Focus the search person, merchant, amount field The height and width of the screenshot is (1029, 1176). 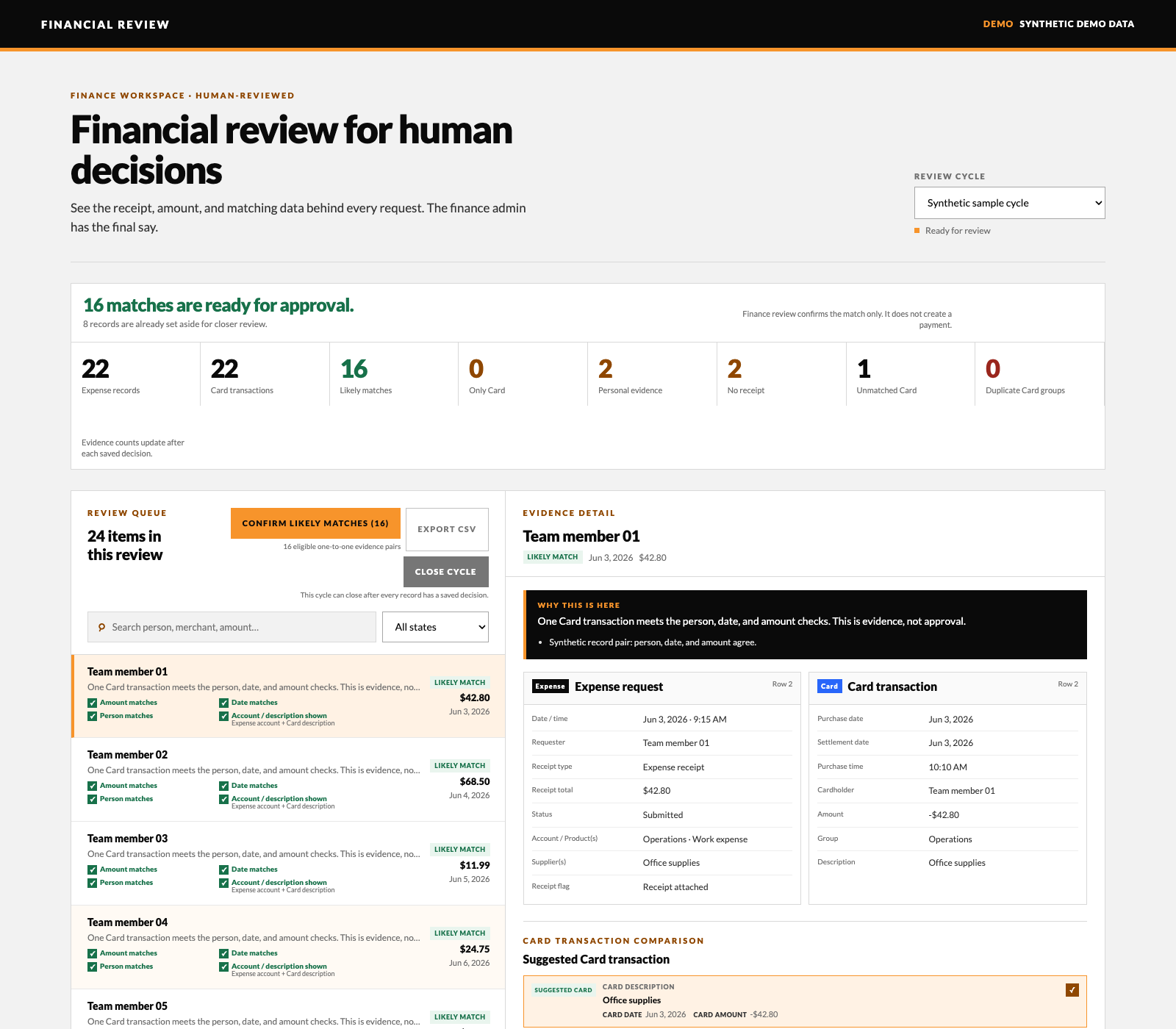coord(232,627)
